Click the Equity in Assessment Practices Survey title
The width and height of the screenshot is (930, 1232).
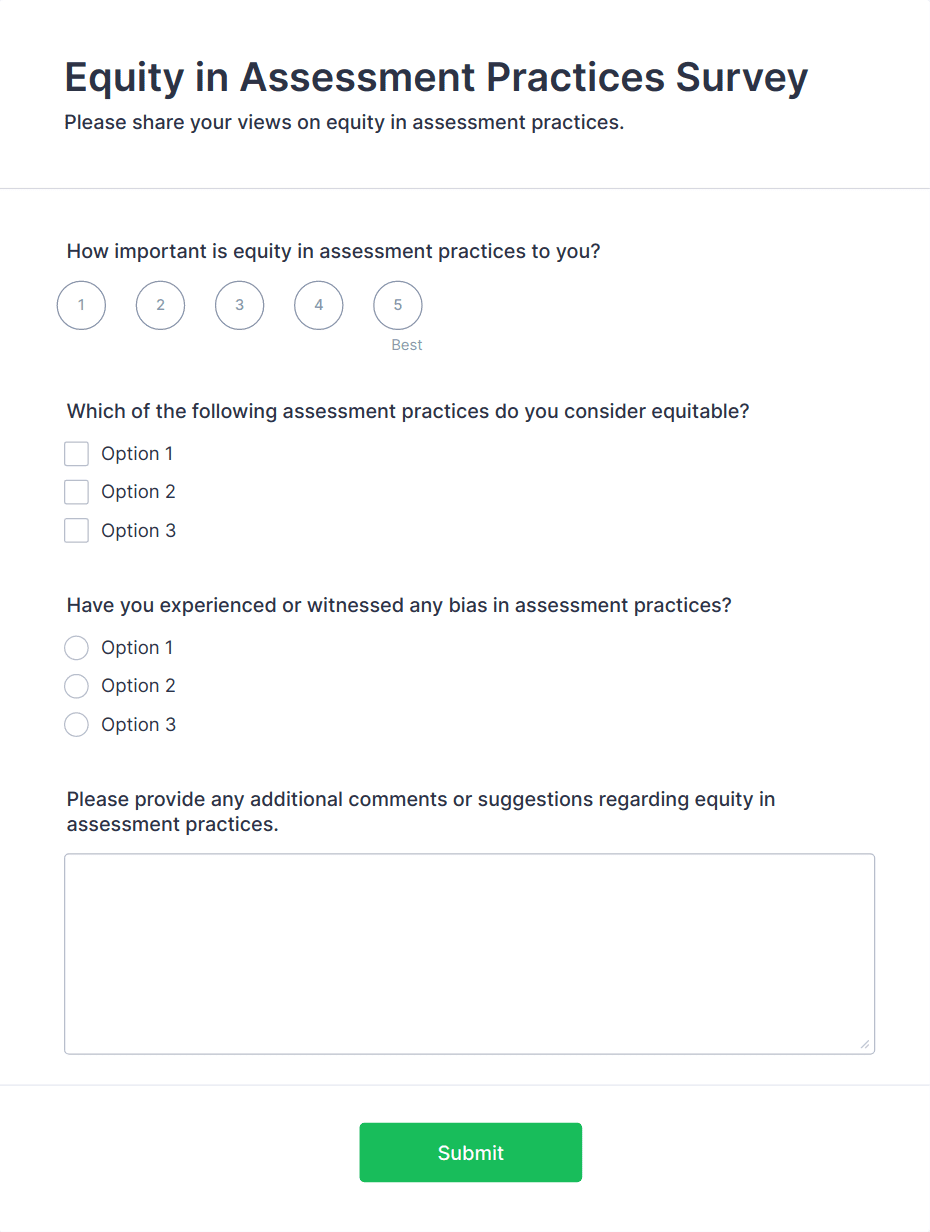pyautogui.click(x=436, y=77)
